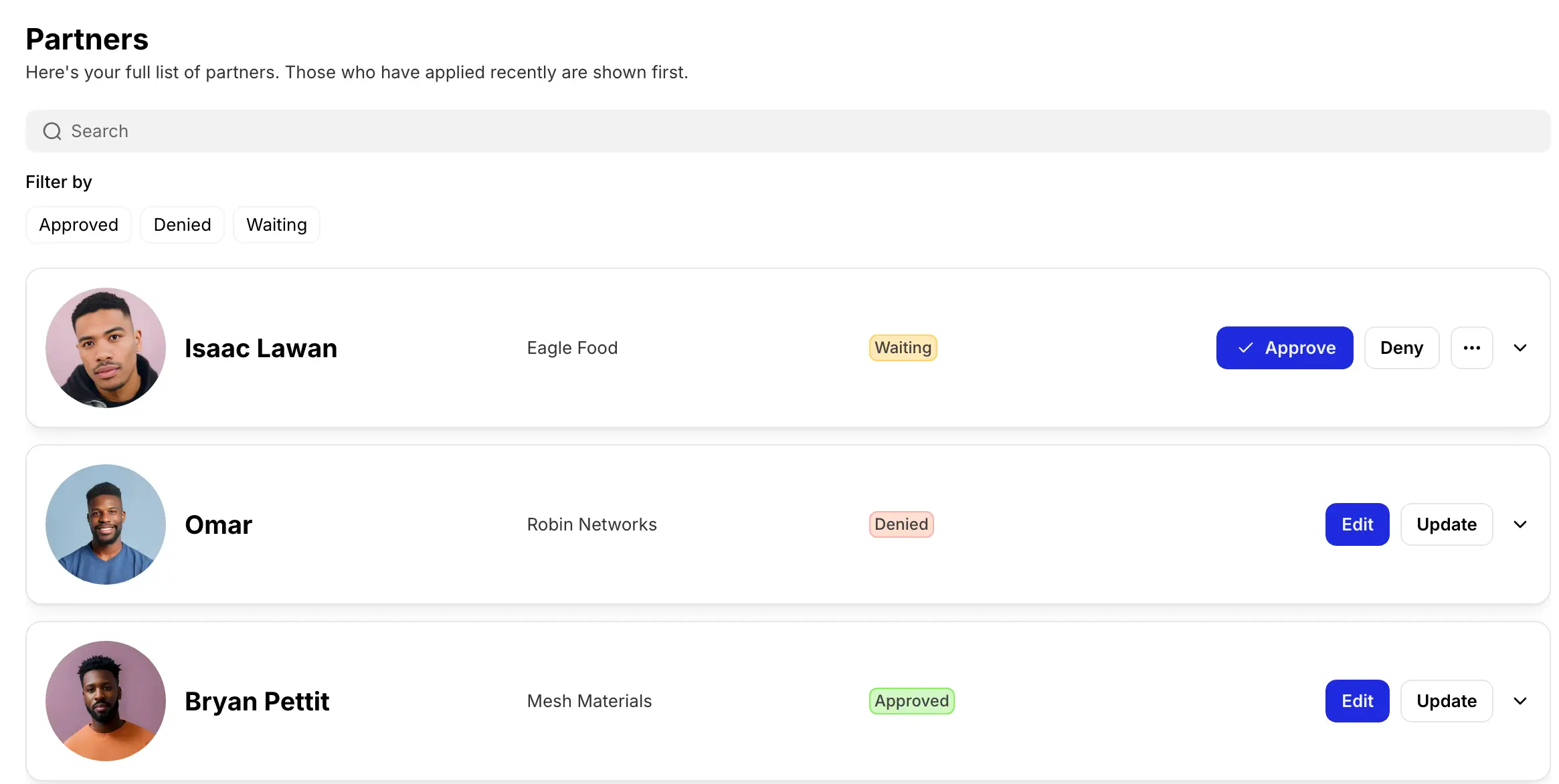Toggle the Approved filter chip

pyautogui.click(x=79, y=225)
